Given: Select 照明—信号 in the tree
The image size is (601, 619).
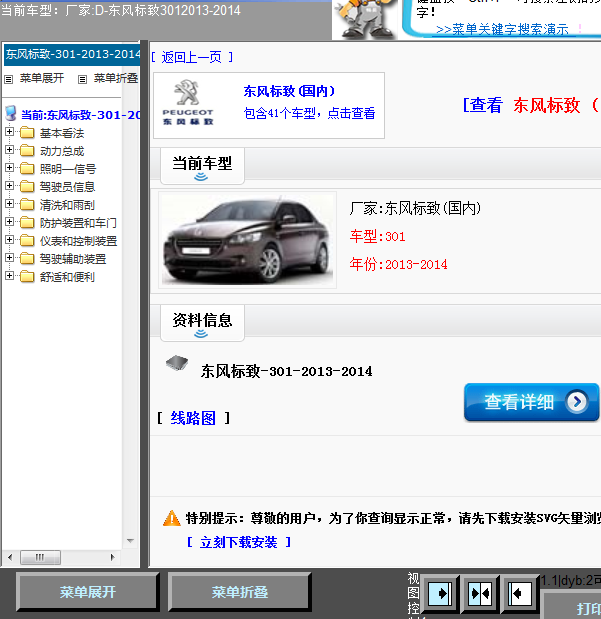Looking at the screenshot, I should click(x=68, y=169).
